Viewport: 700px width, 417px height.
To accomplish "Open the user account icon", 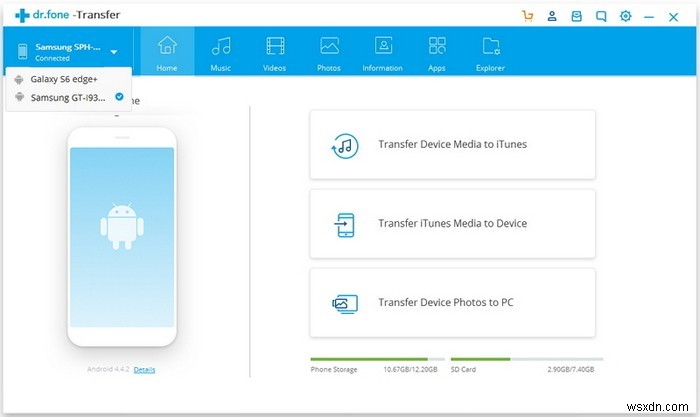I will pyautogui.click(x=552, y=17).
